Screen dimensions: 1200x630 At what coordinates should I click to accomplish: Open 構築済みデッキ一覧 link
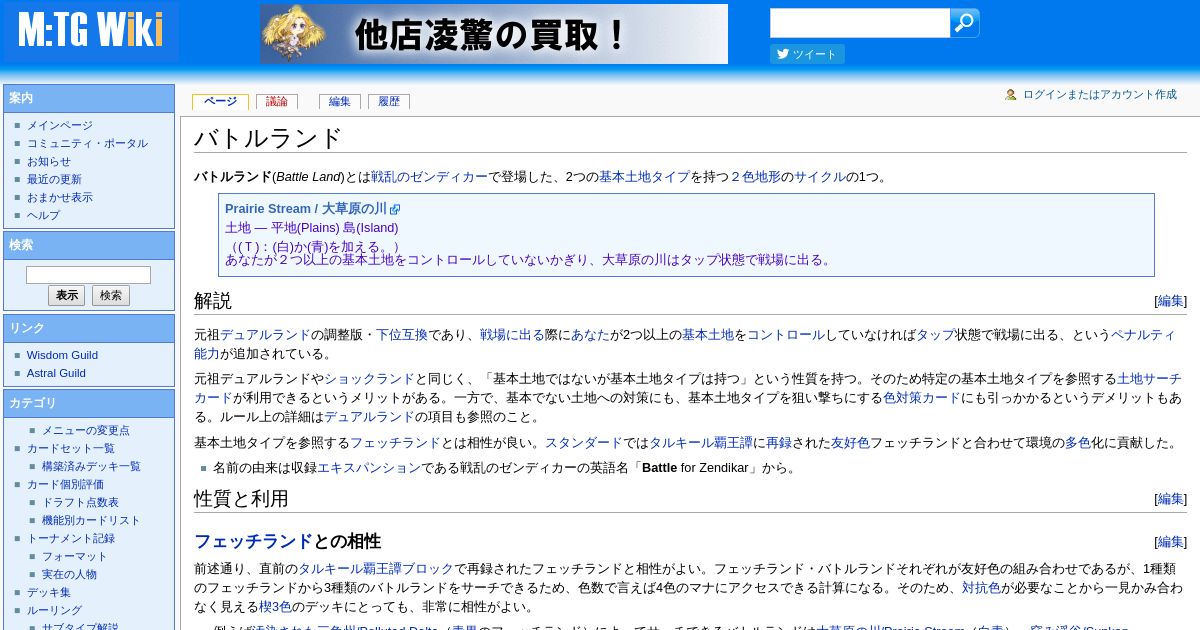click(91, 466)
